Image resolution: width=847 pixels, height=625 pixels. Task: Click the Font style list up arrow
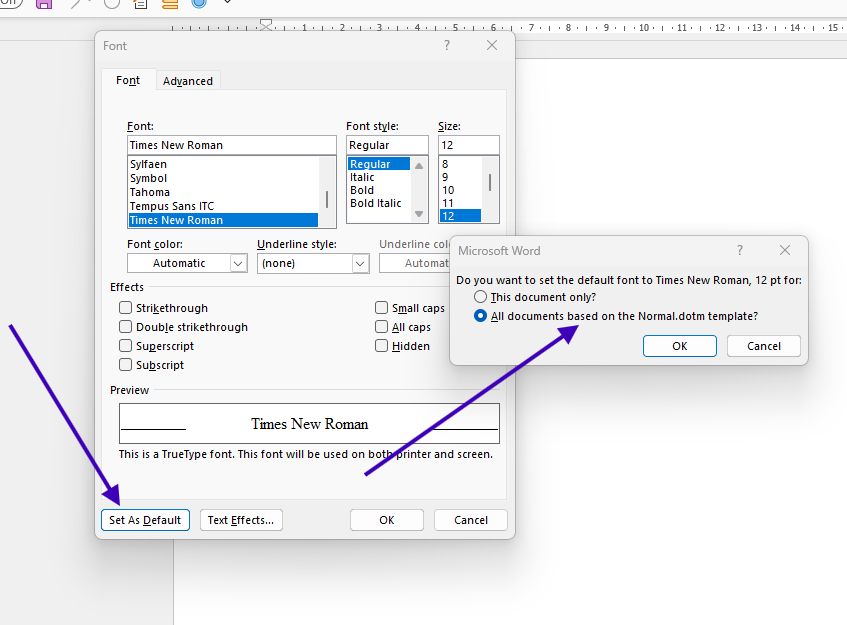click(x=419, y=165)
